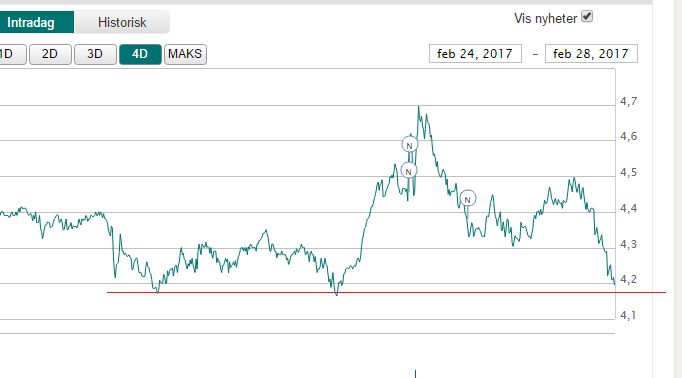
Task: Select the 1D range button
Action: tap(12, 54)
